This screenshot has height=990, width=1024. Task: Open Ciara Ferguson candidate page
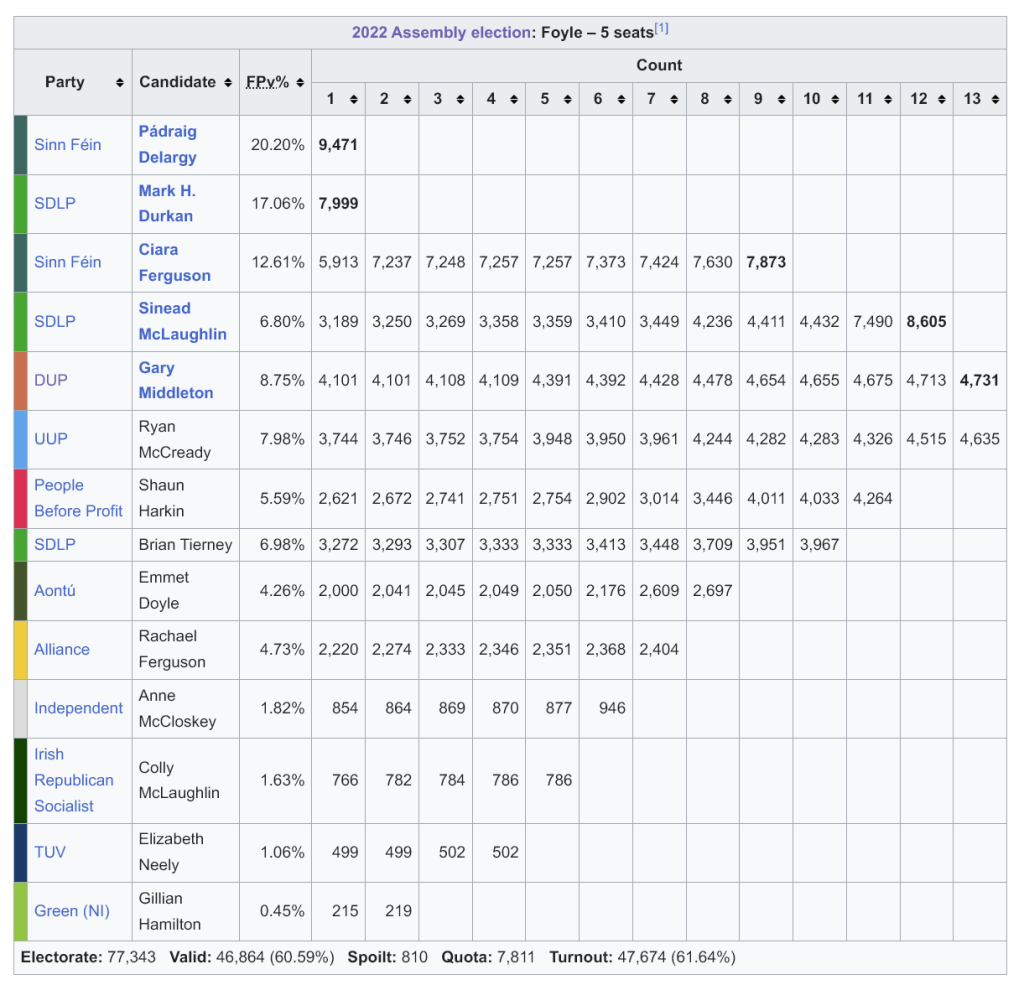pyautogui.click(x=174, y=263)
